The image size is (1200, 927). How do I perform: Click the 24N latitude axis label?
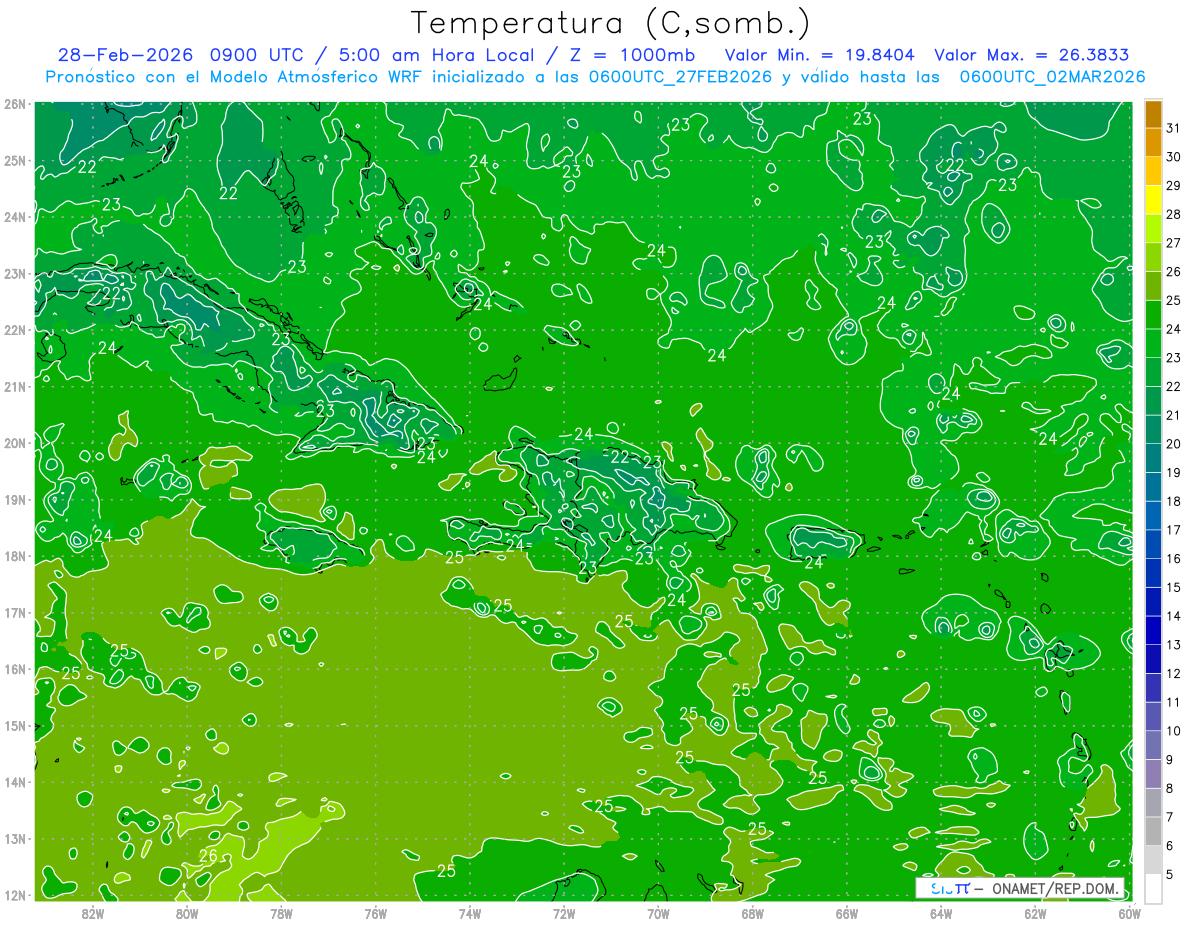pyautogui.click(x=15, y=217)
